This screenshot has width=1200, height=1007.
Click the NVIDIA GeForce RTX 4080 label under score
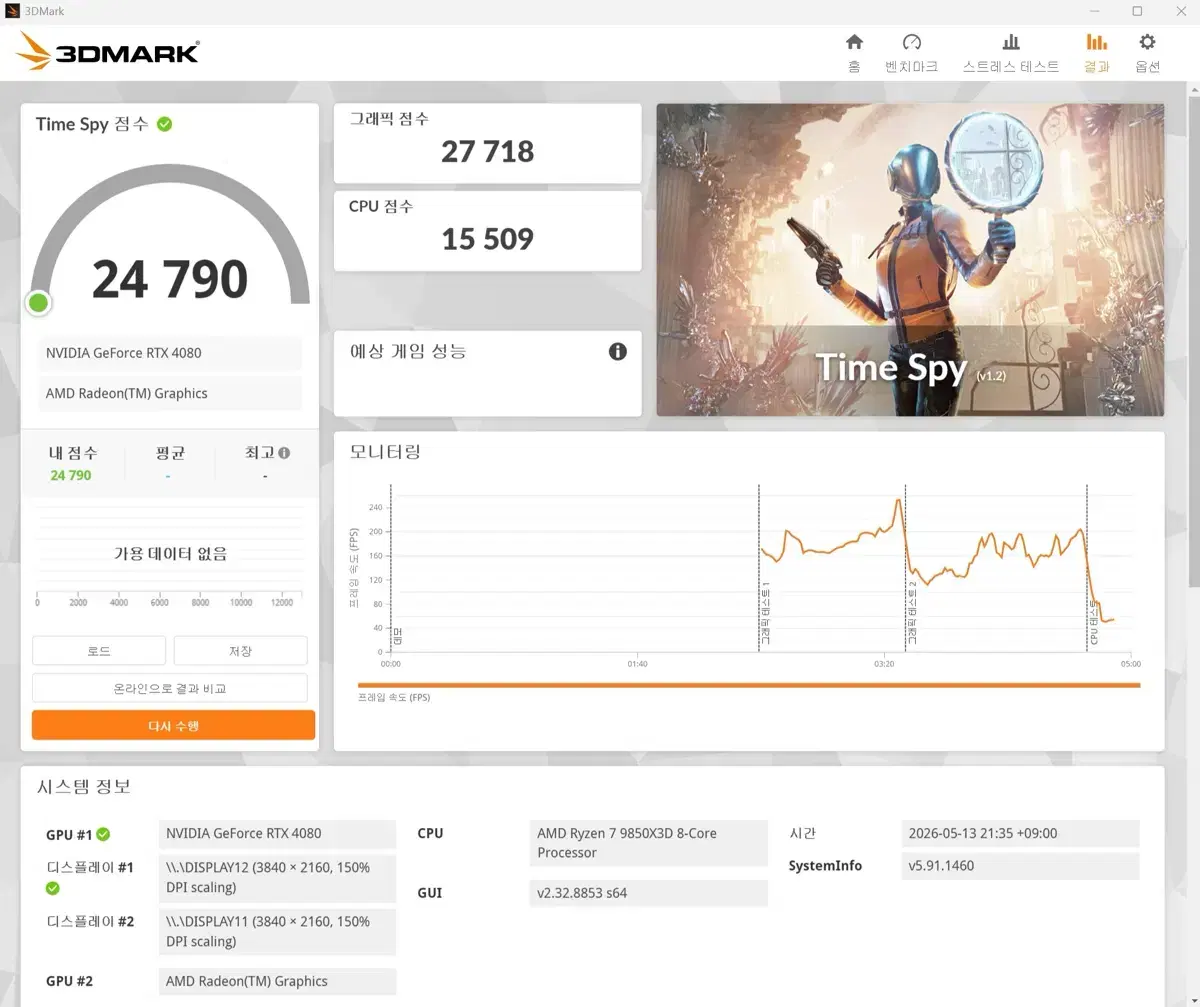170,353
